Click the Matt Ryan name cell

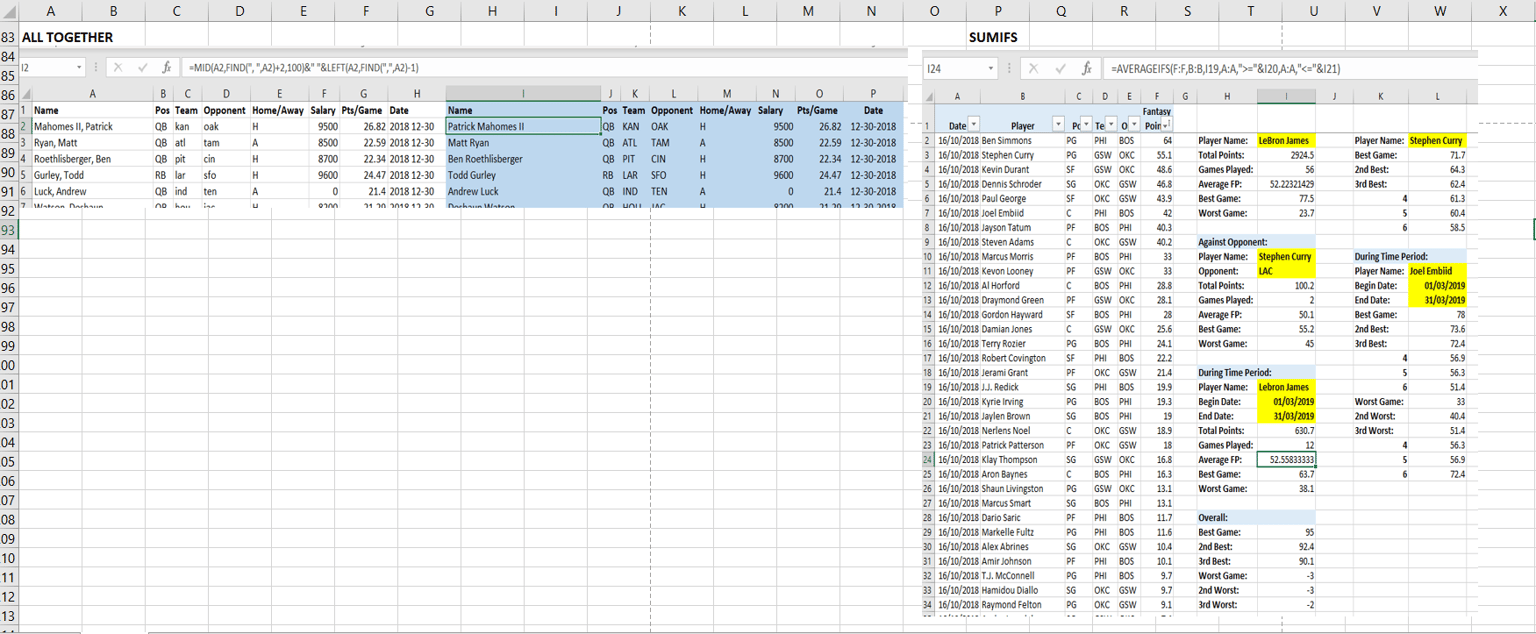pos(523,143)
